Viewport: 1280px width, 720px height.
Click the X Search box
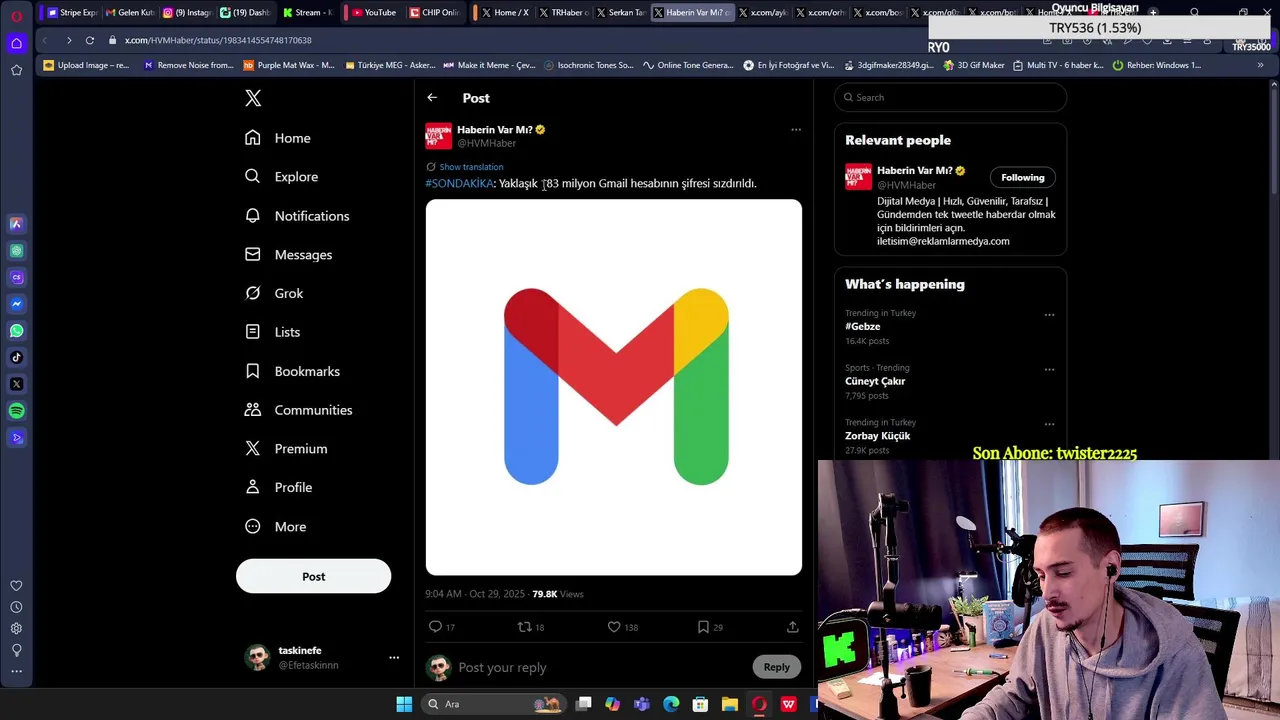point(950,97)
